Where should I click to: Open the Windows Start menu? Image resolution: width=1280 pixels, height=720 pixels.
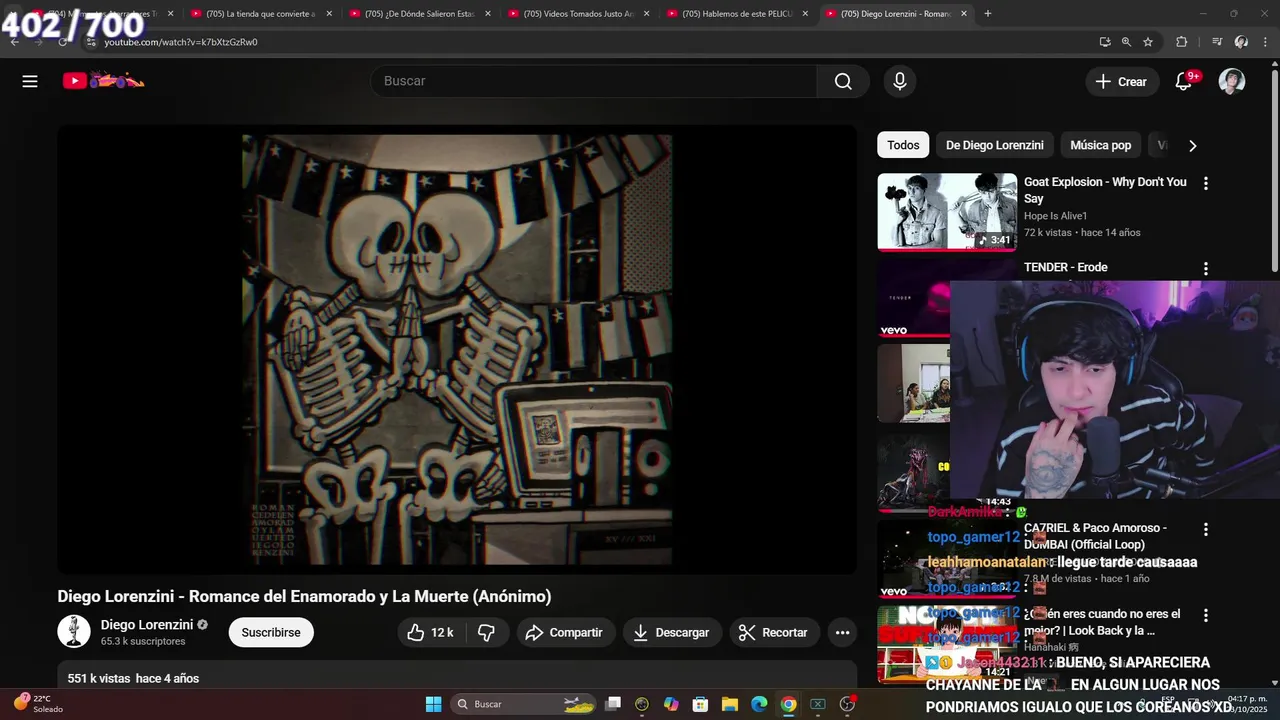click(x=433, y=704)
